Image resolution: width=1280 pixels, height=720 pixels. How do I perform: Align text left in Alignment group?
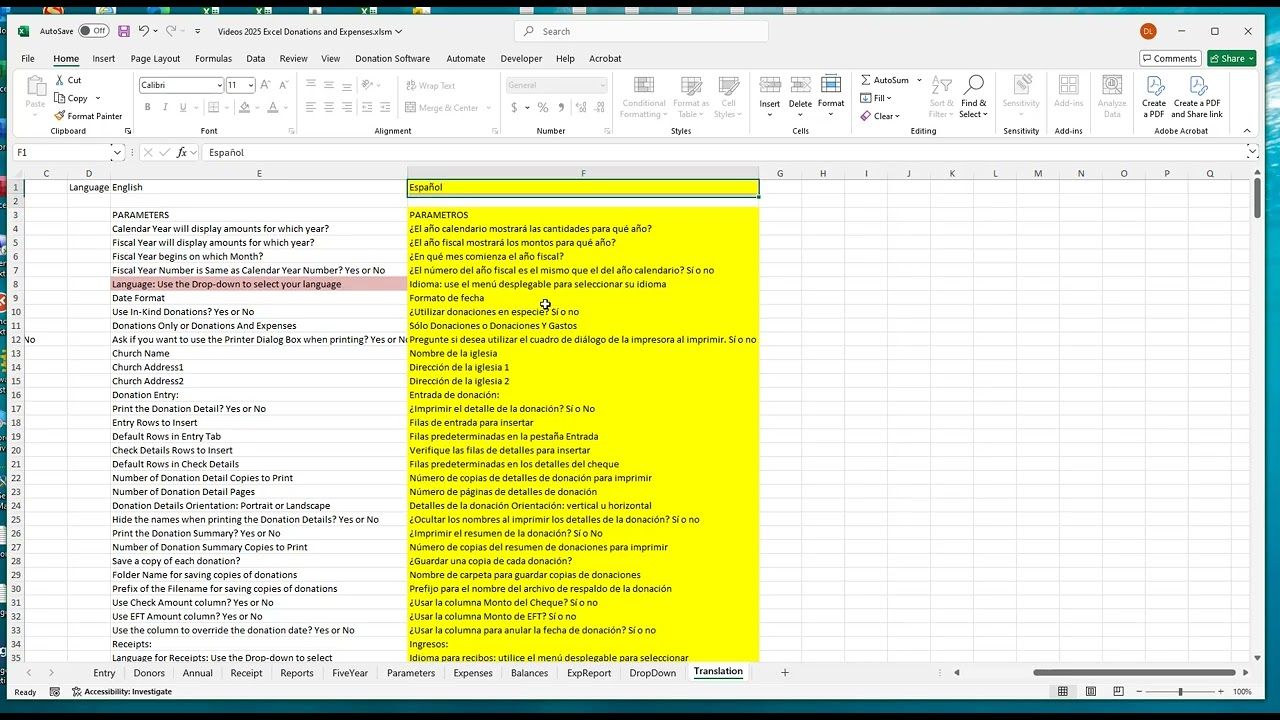click(x=311, y=107)
